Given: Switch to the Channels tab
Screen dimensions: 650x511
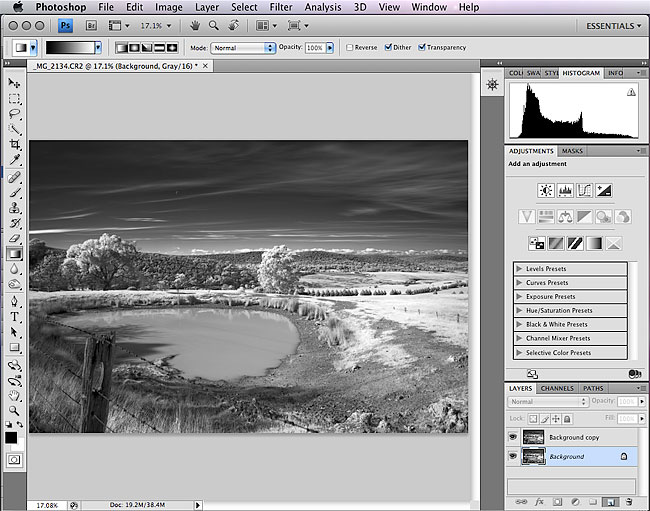Looking at the screenshot, I should tap(557, 388).
